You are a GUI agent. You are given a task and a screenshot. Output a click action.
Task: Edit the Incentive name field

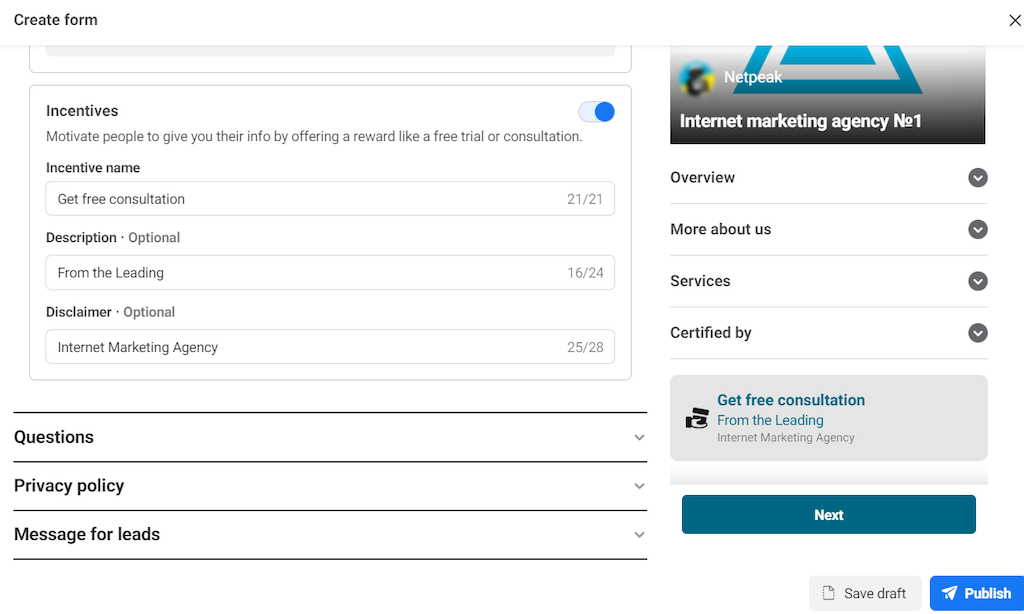tap(330, 199)
